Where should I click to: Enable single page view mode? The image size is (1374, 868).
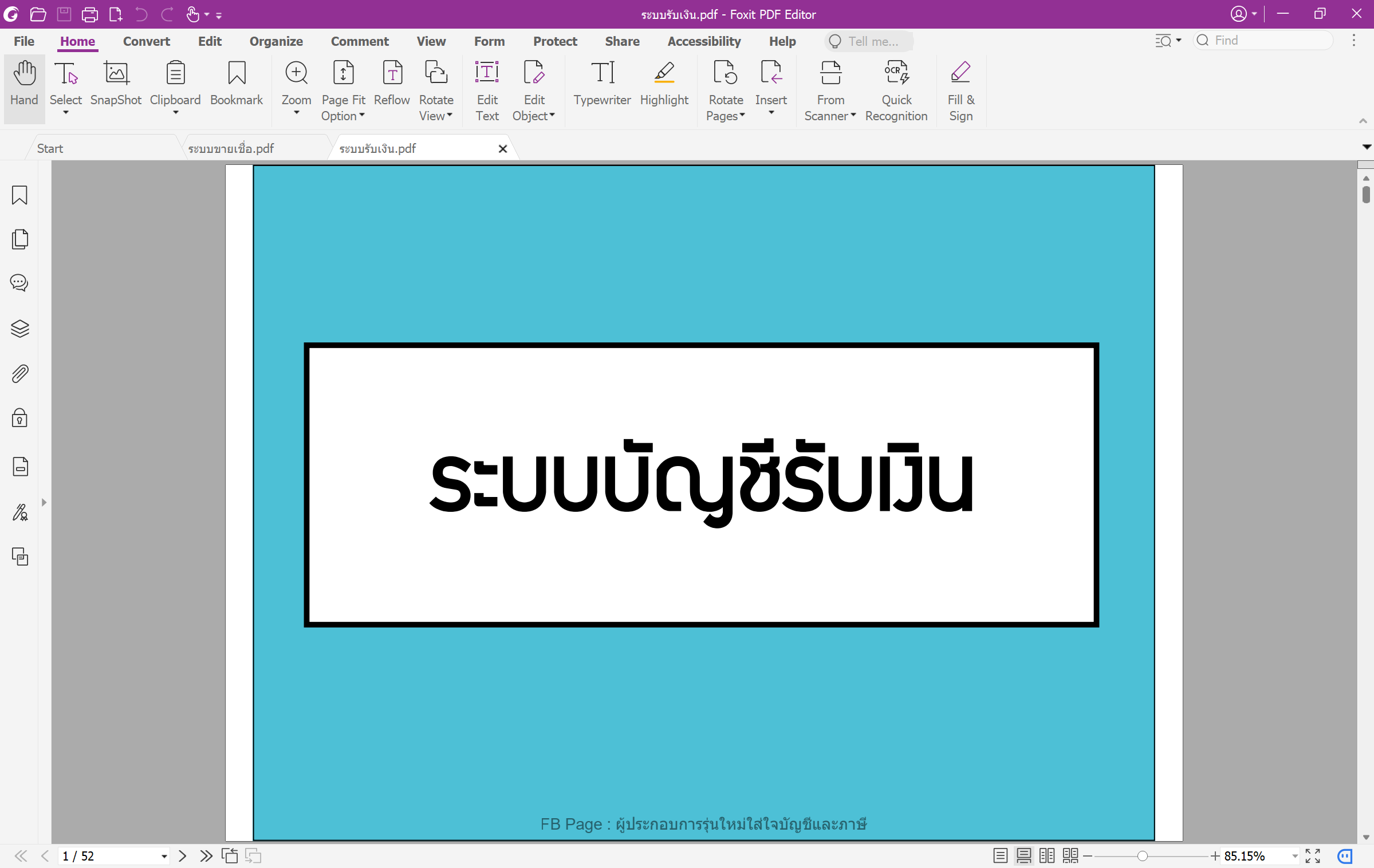click(x=1000, y=856)
